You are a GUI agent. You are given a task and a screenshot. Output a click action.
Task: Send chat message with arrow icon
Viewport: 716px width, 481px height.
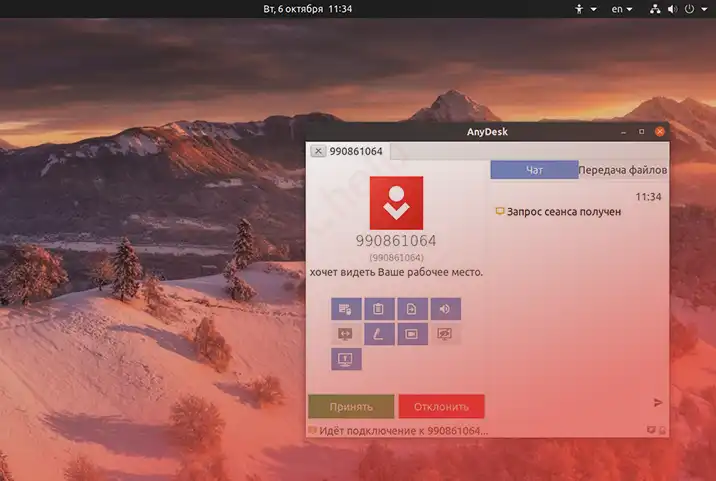658,402
